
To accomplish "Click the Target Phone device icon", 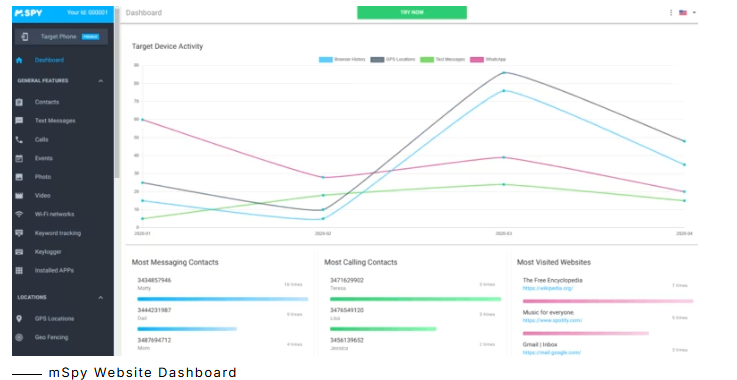I will pos(25,37).
